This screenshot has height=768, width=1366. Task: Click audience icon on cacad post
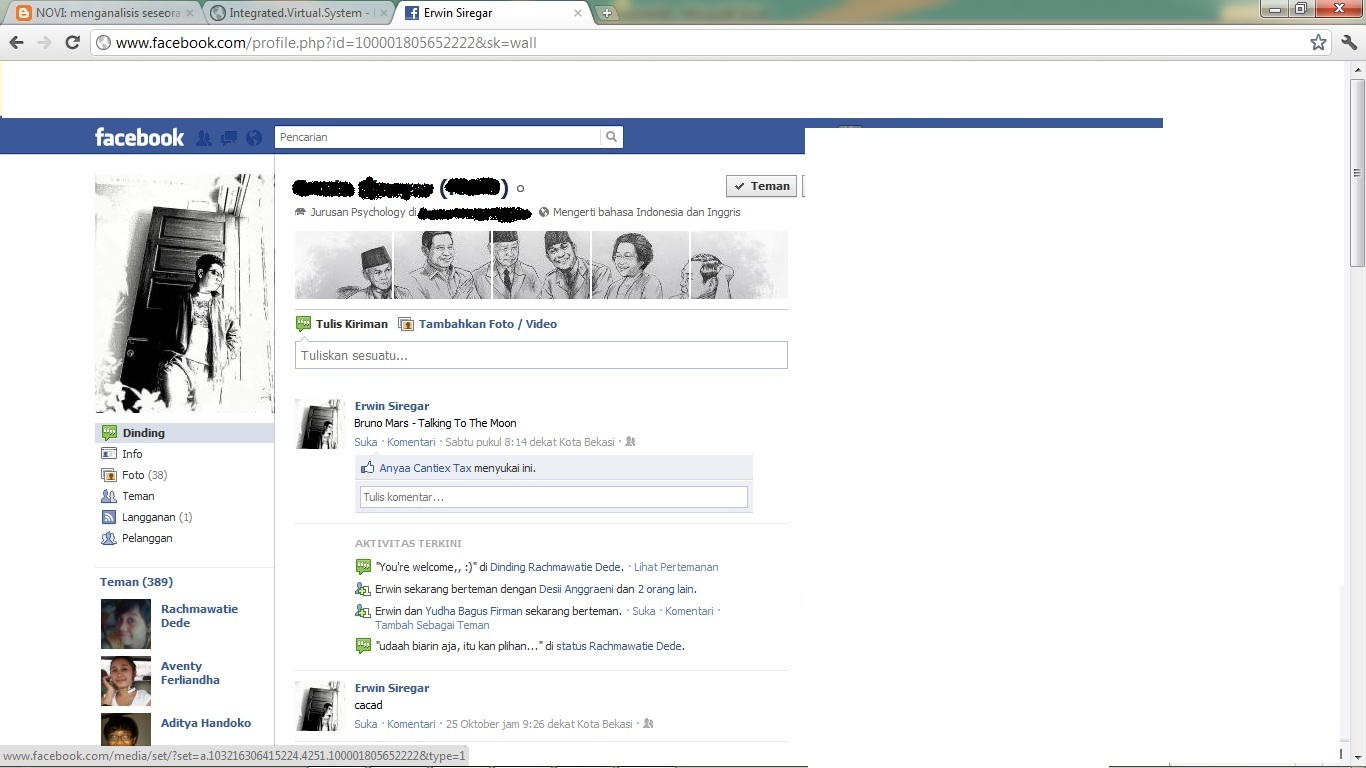(x=648, y=723)
